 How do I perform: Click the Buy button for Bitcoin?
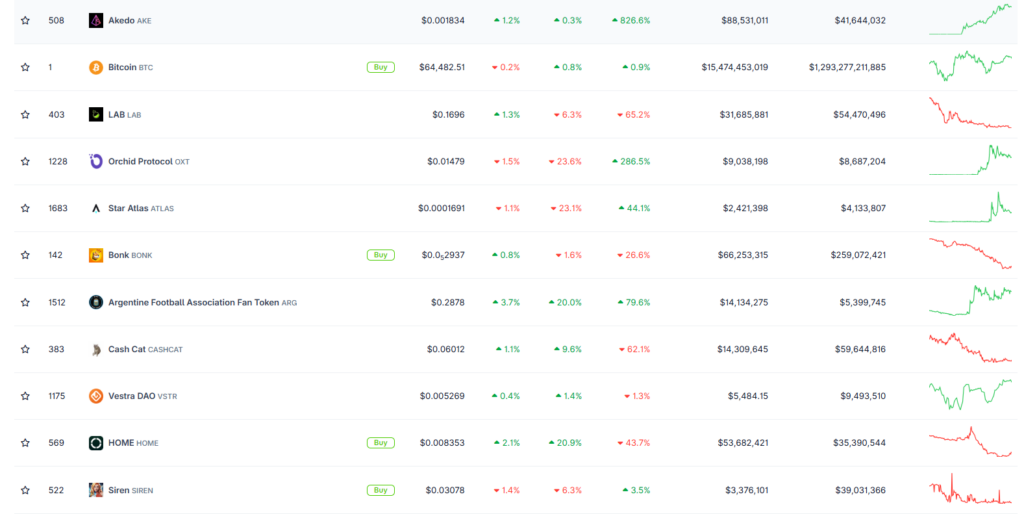[x=381, y=67]
